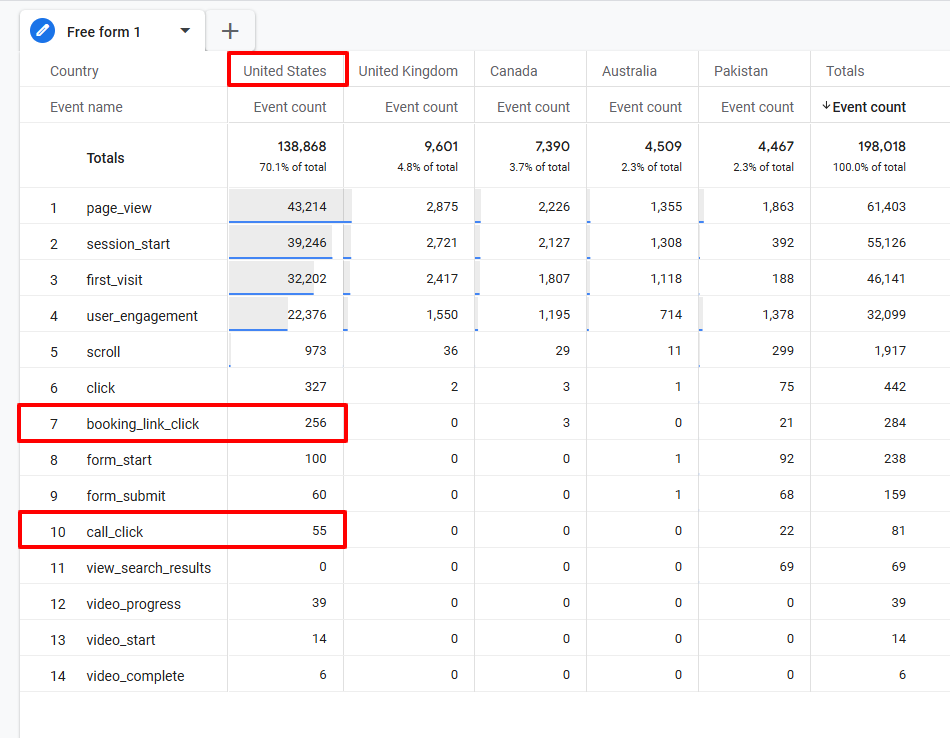
Task: Select the Totals row label
Action: pyautogui.click(x=105, y=157)
